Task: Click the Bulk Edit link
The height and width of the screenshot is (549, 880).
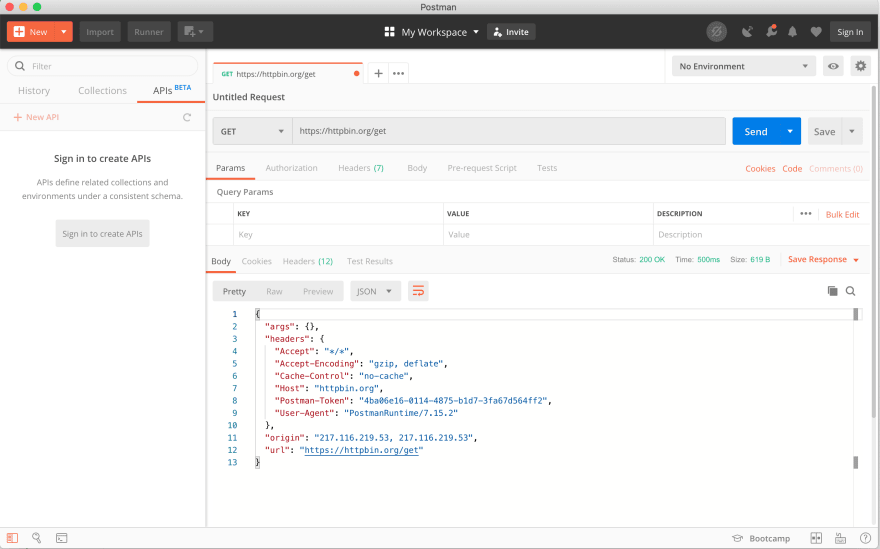Action: point(842,214)
